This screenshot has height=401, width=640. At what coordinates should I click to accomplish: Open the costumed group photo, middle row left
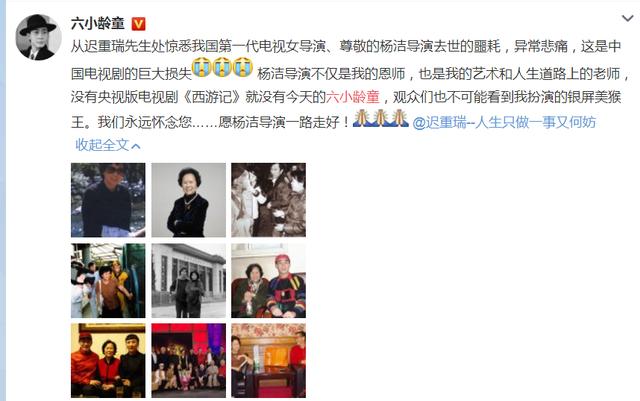tap(108, 281)
